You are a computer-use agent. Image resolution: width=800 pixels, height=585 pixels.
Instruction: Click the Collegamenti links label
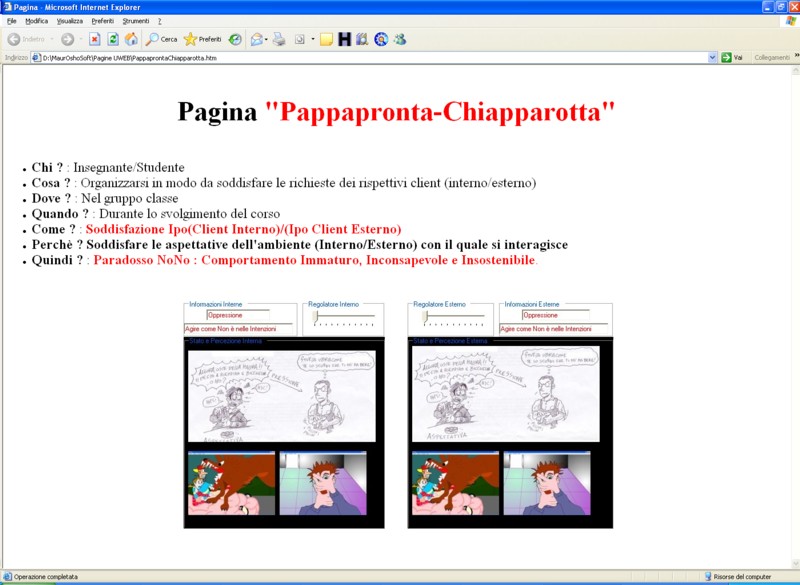772,58
